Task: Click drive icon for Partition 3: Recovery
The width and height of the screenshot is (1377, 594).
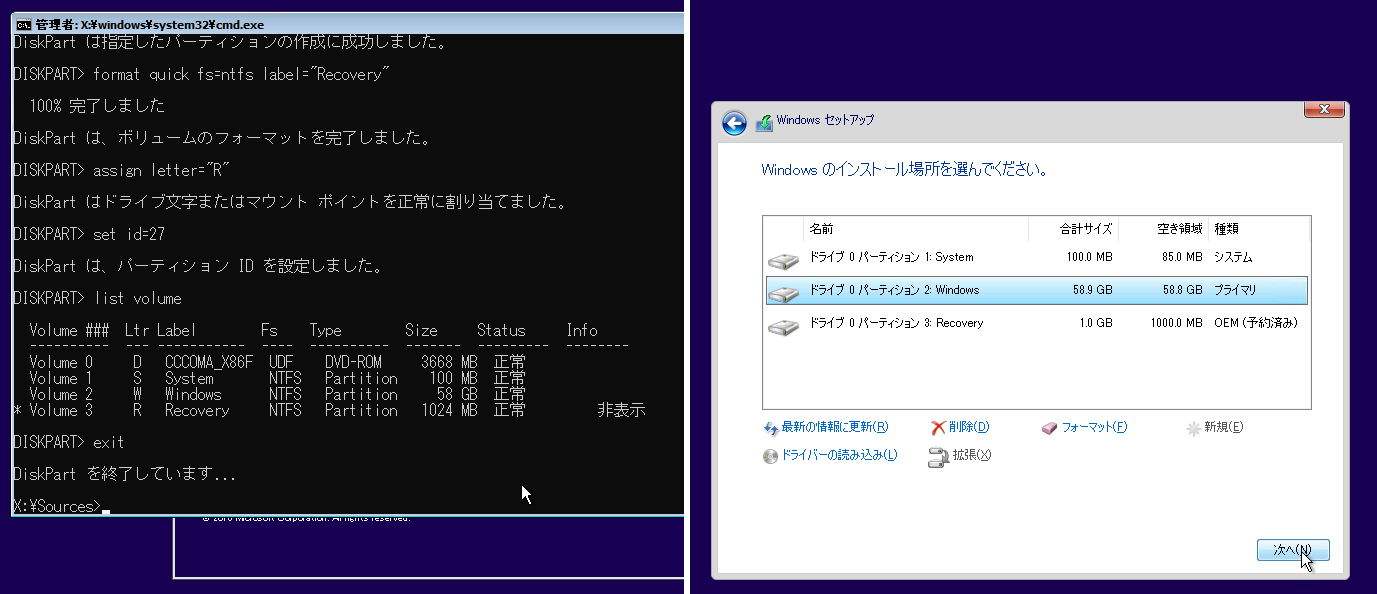Action: (x=784, y=326)
